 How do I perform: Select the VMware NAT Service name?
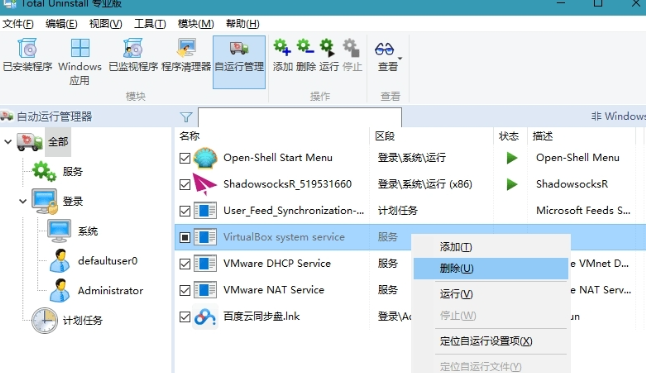(x=274, y=290)
